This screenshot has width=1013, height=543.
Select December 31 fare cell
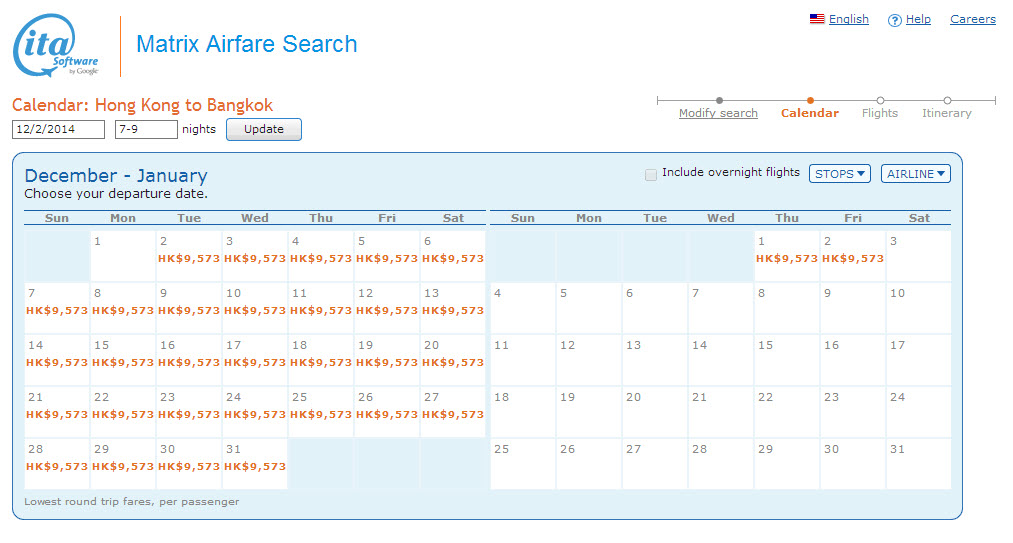click(x=255, y=466)
